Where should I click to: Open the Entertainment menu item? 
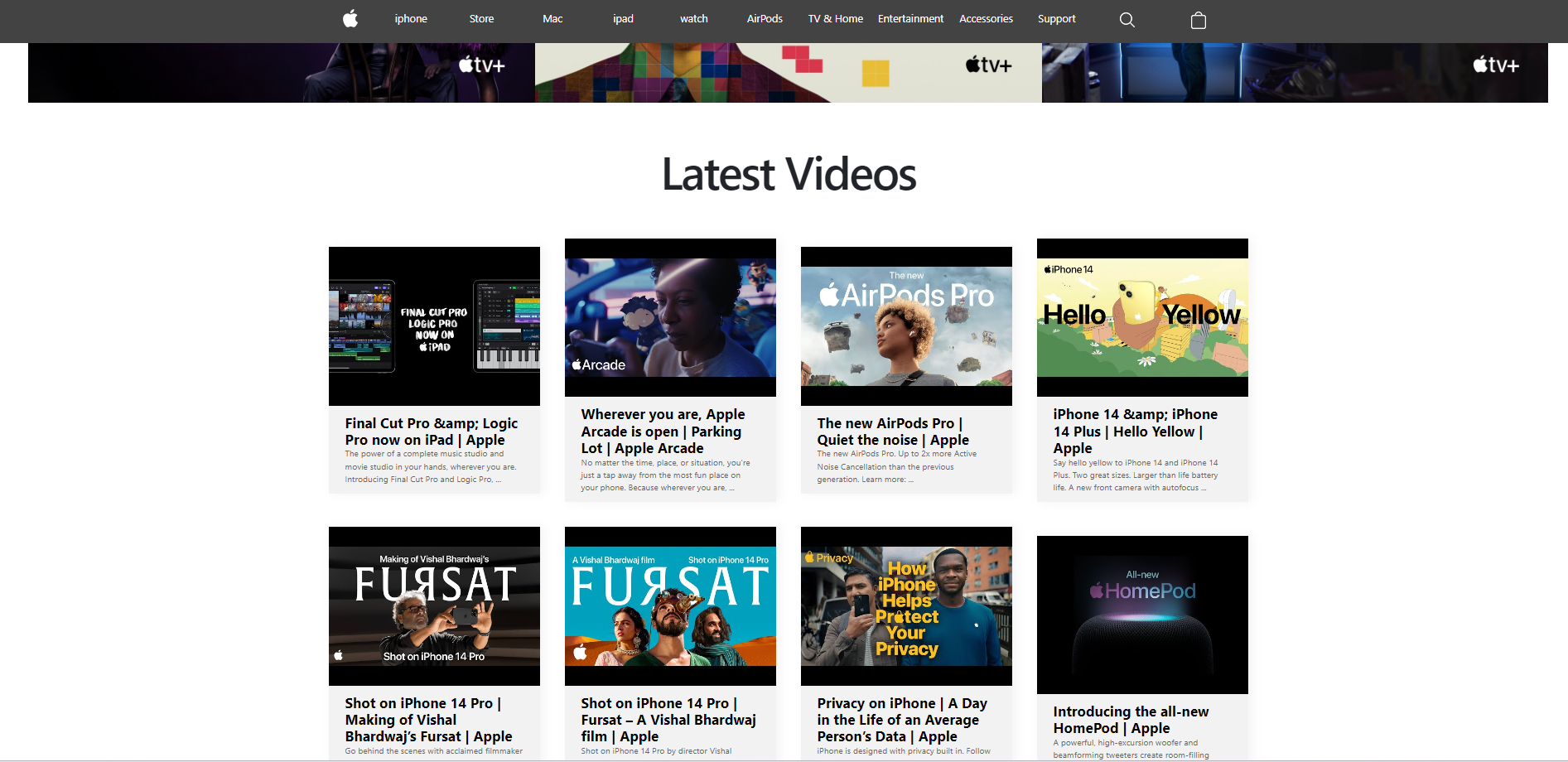tap(910, 19)
